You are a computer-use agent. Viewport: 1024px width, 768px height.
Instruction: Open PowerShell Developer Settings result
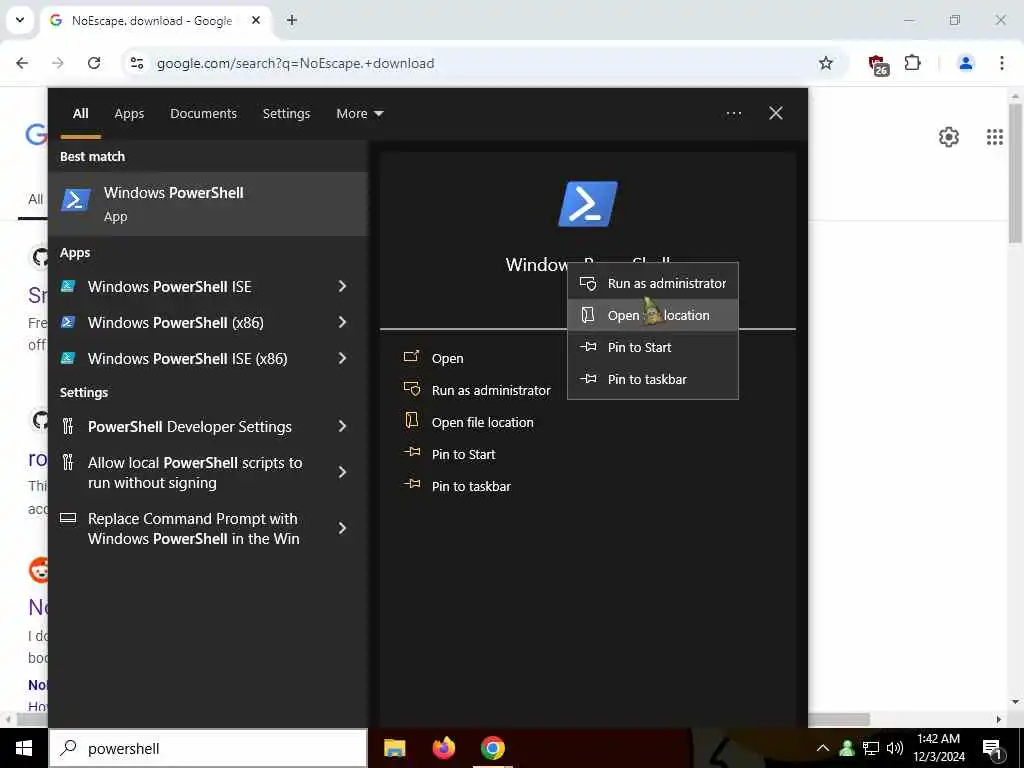click(x=190, y=426)
